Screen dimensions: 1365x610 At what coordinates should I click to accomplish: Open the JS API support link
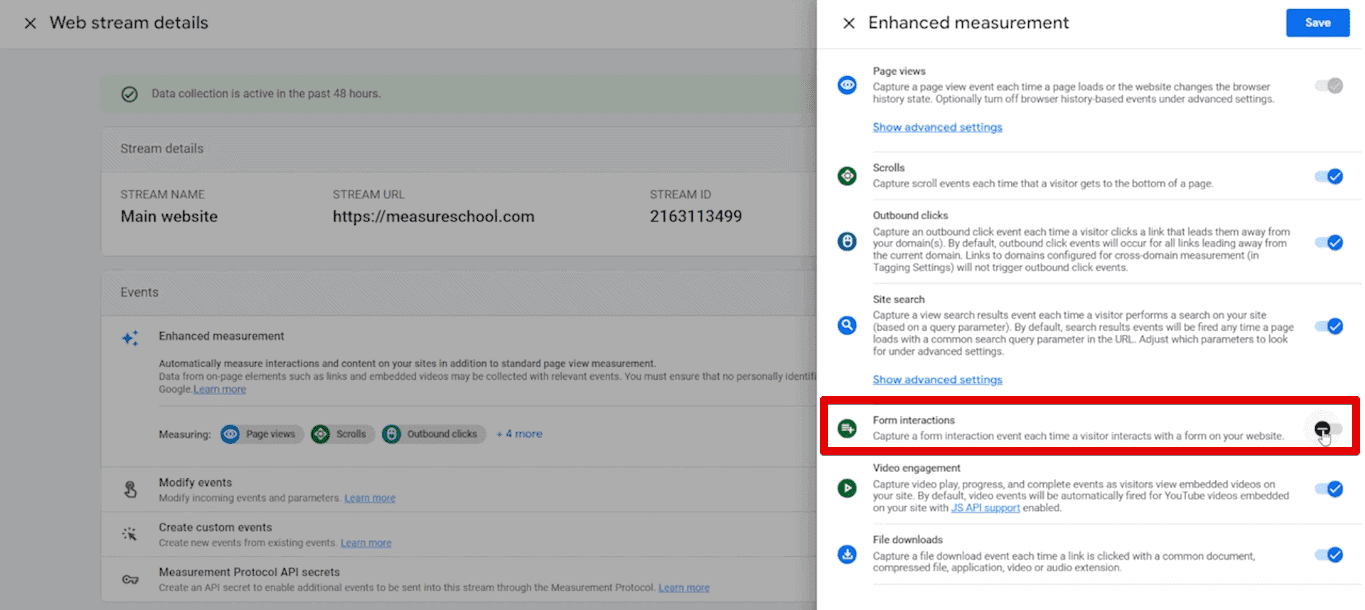(985, 507)
